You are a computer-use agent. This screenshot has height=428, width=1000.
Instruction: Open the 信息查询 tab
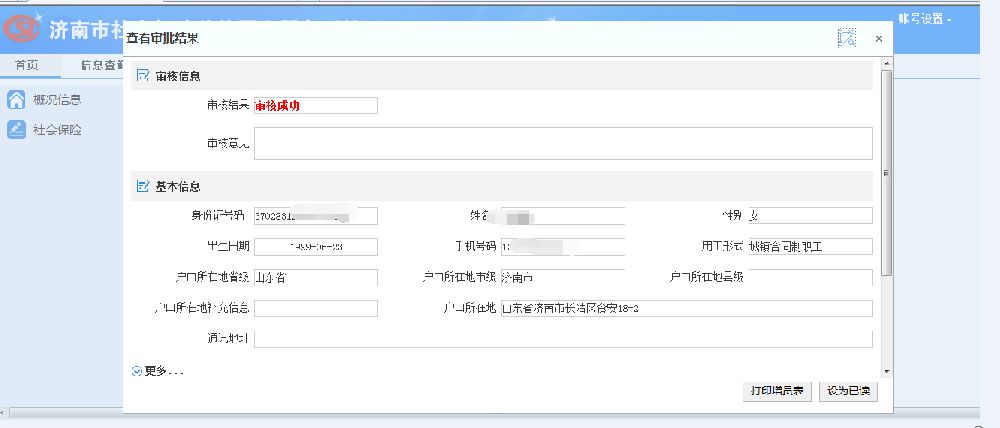tap(102, 64)
